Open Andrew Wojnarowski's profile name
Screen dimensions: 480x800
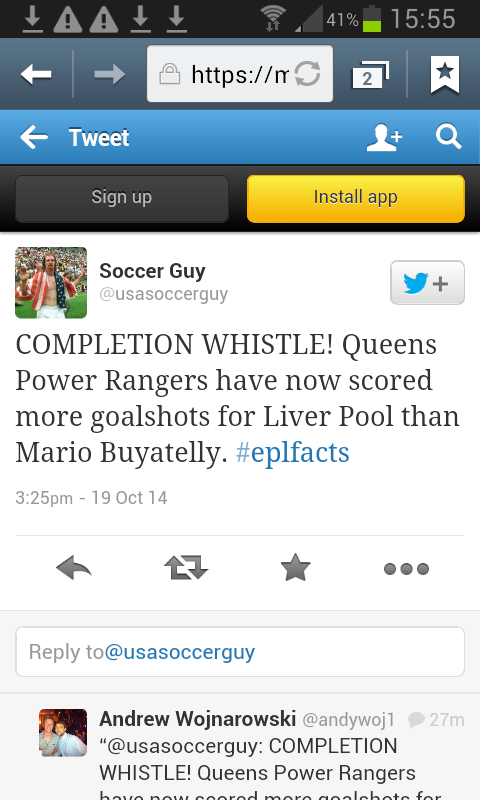(197, 719)
